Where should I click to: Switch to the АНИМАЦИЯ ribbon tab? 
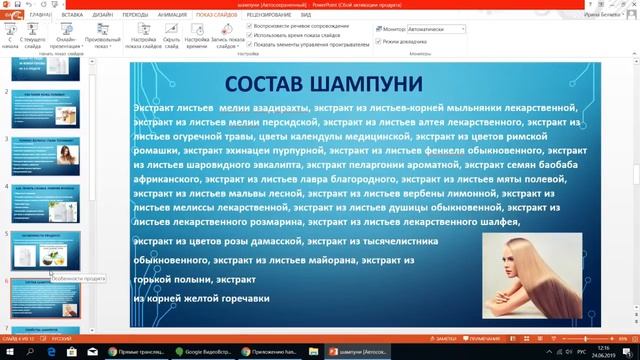[x=172, y=15]
